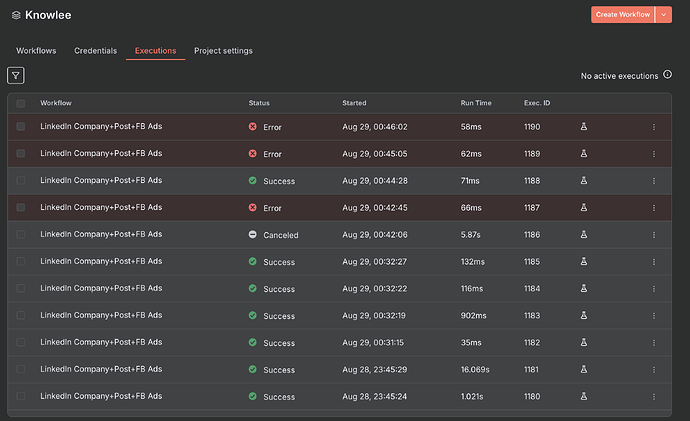
Task: Open workflow name in execution 1180 row
Action: click(101, 396)
